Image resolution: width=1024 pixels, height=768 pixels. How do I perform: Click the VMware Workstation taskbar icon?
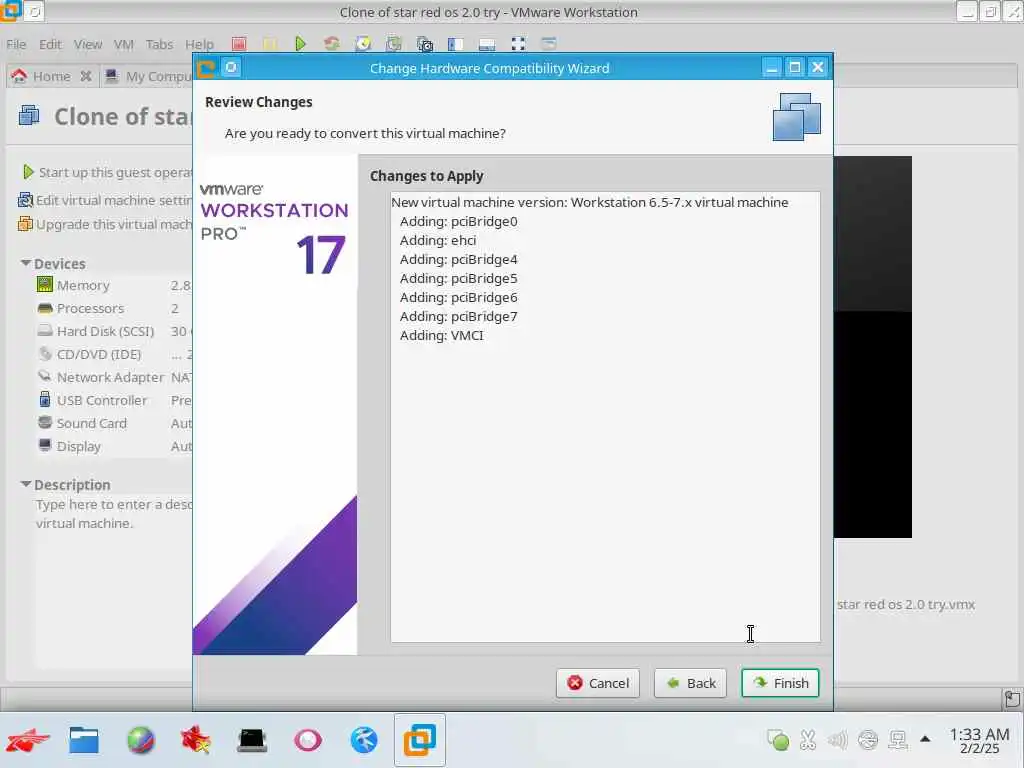pyautogui.click(x=420, y=740)
